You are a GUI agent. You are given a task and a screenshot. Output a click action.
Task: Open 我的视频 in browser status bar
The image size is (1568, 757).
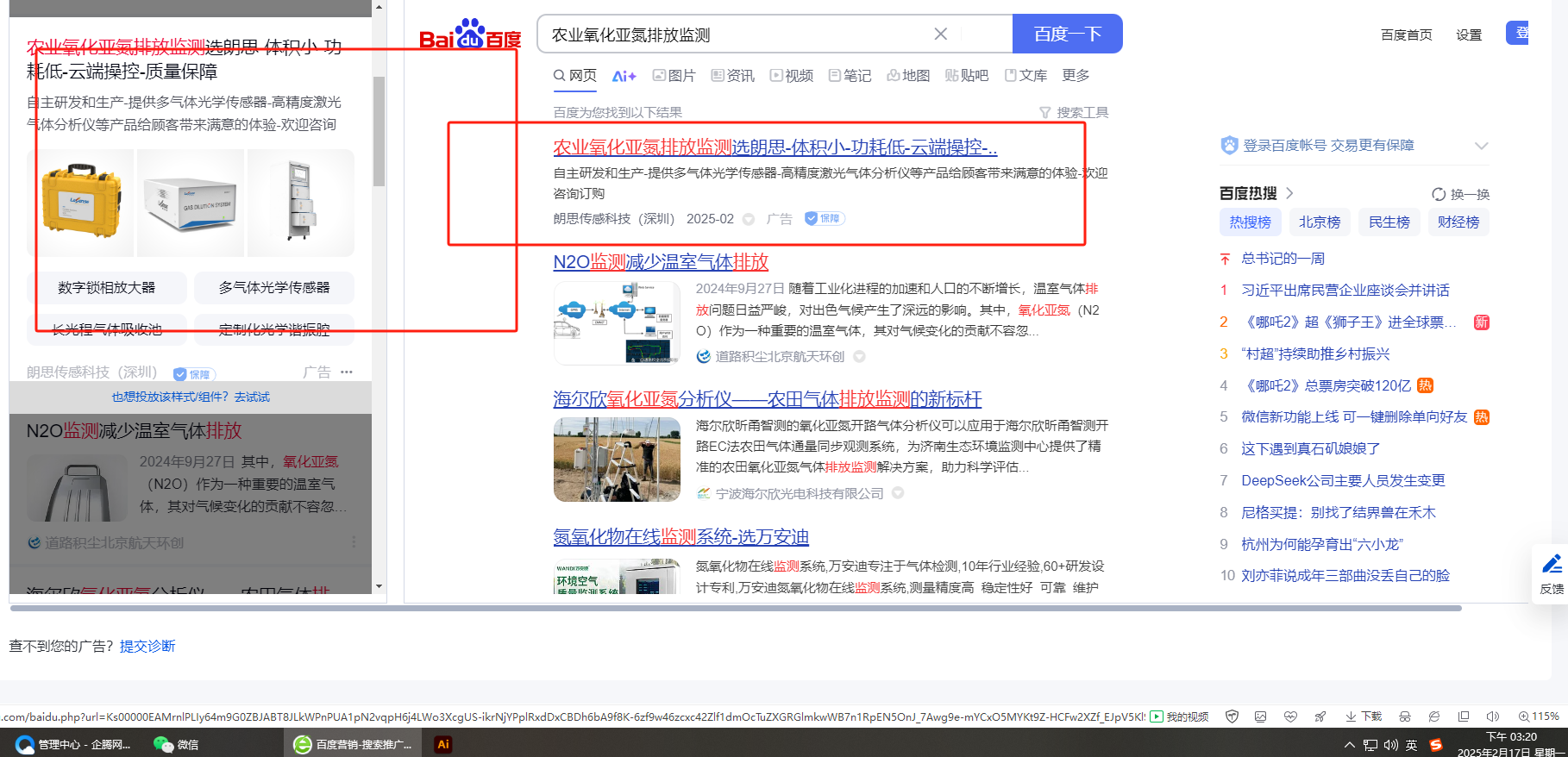click(x=1180, y=716)
